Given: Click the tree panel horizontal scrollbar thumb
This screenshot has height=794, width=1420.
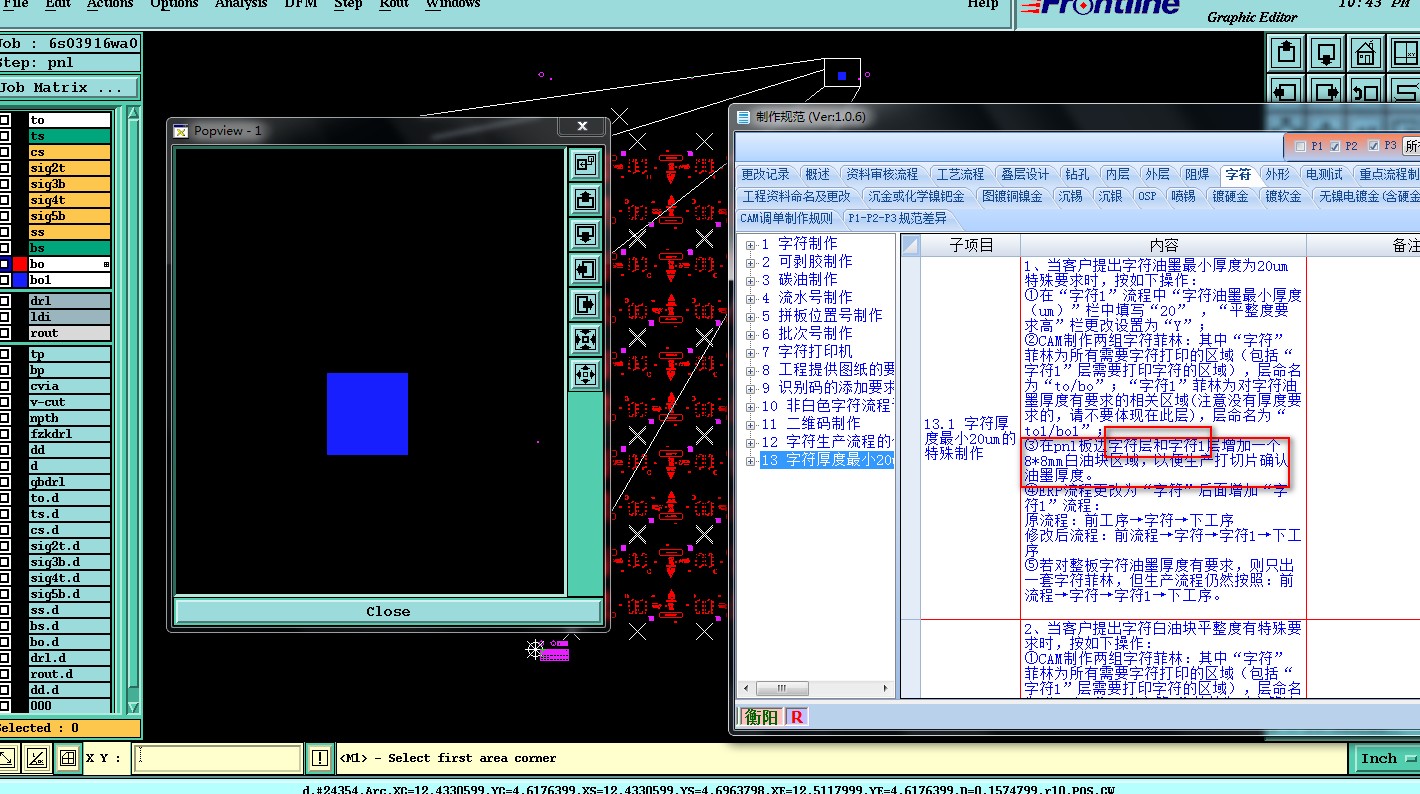Looking at the screenshot, I should click(782, 689).
